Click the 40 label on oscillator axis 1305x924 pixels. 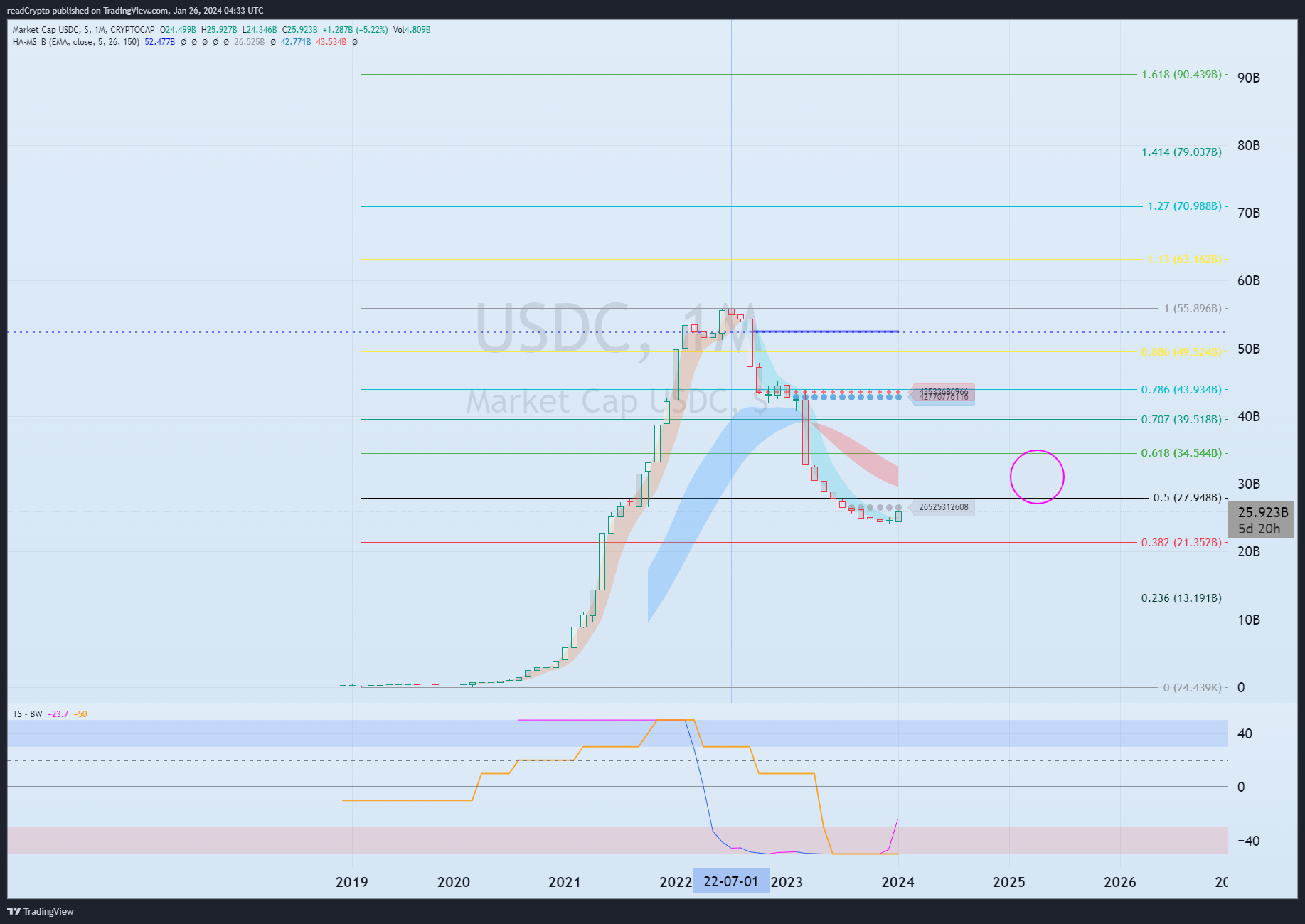pyautogui.click(x=1245, y=733)
